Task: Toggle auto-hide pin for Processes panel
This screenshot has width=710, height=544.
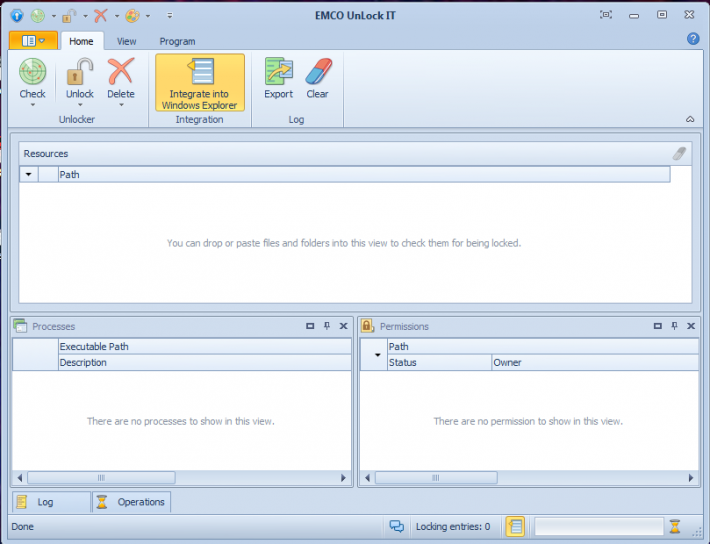Action: pos(327,326)
